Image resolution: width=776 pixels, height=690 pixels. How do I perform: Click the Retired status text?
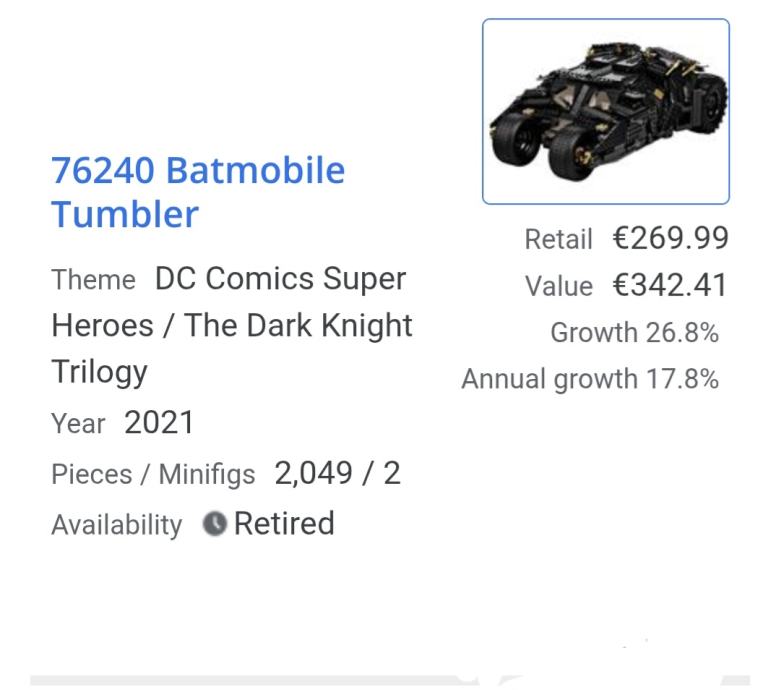pos(284,524)
